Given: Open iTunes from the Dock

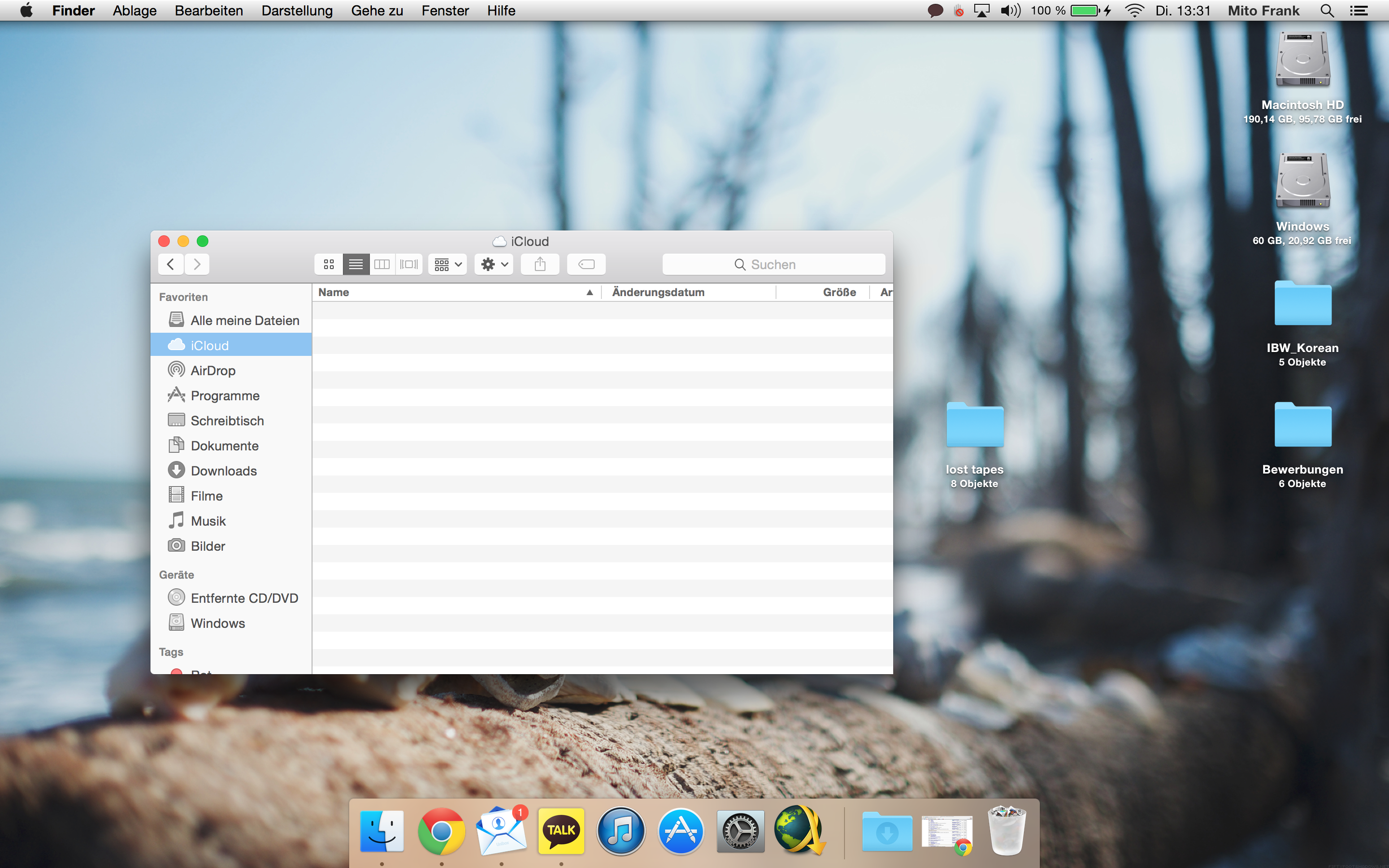Looking at the screenshot, I should [x=620, y=831].
